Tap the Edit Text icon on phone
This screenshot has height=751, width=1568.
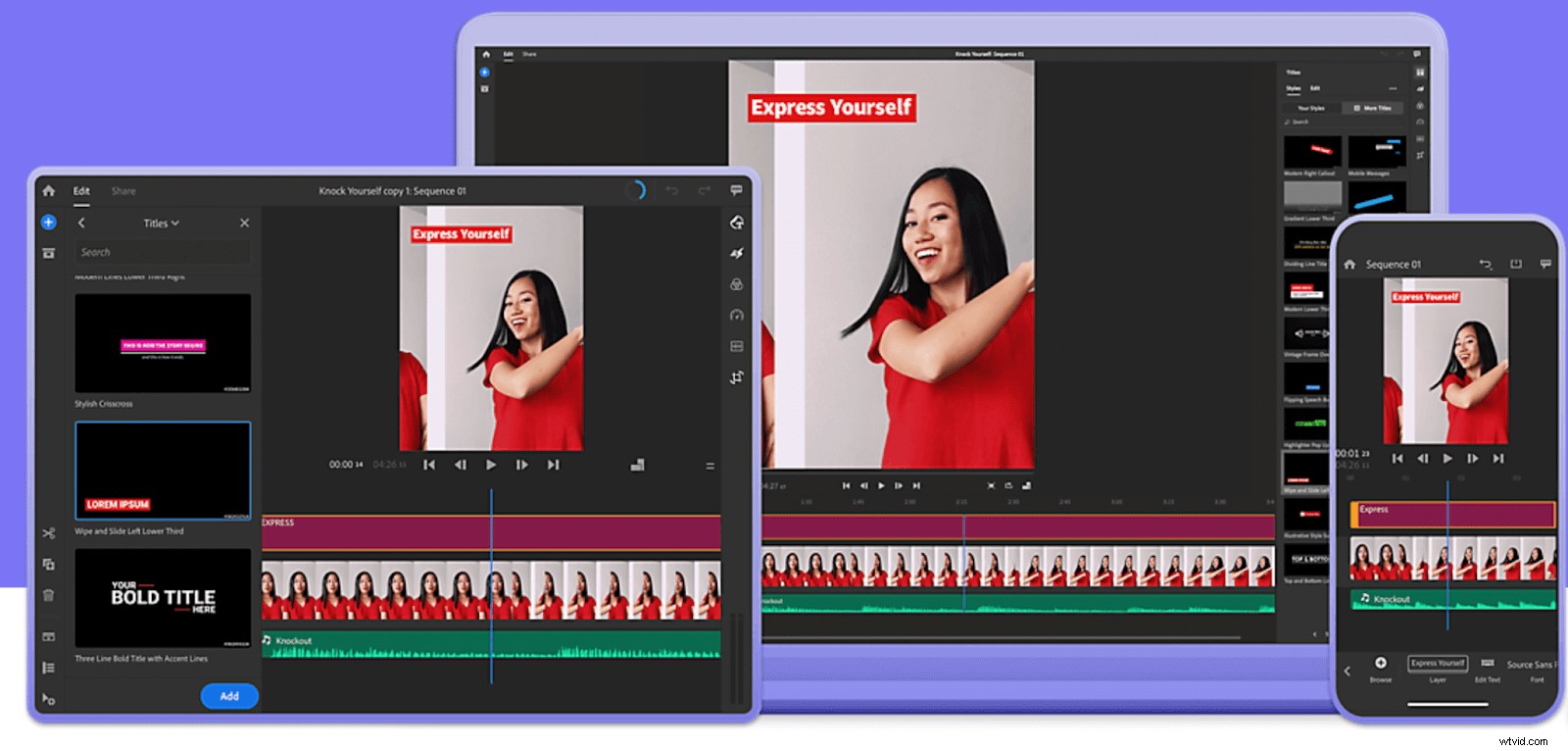pyautogui.click(x=1488, y=663)
